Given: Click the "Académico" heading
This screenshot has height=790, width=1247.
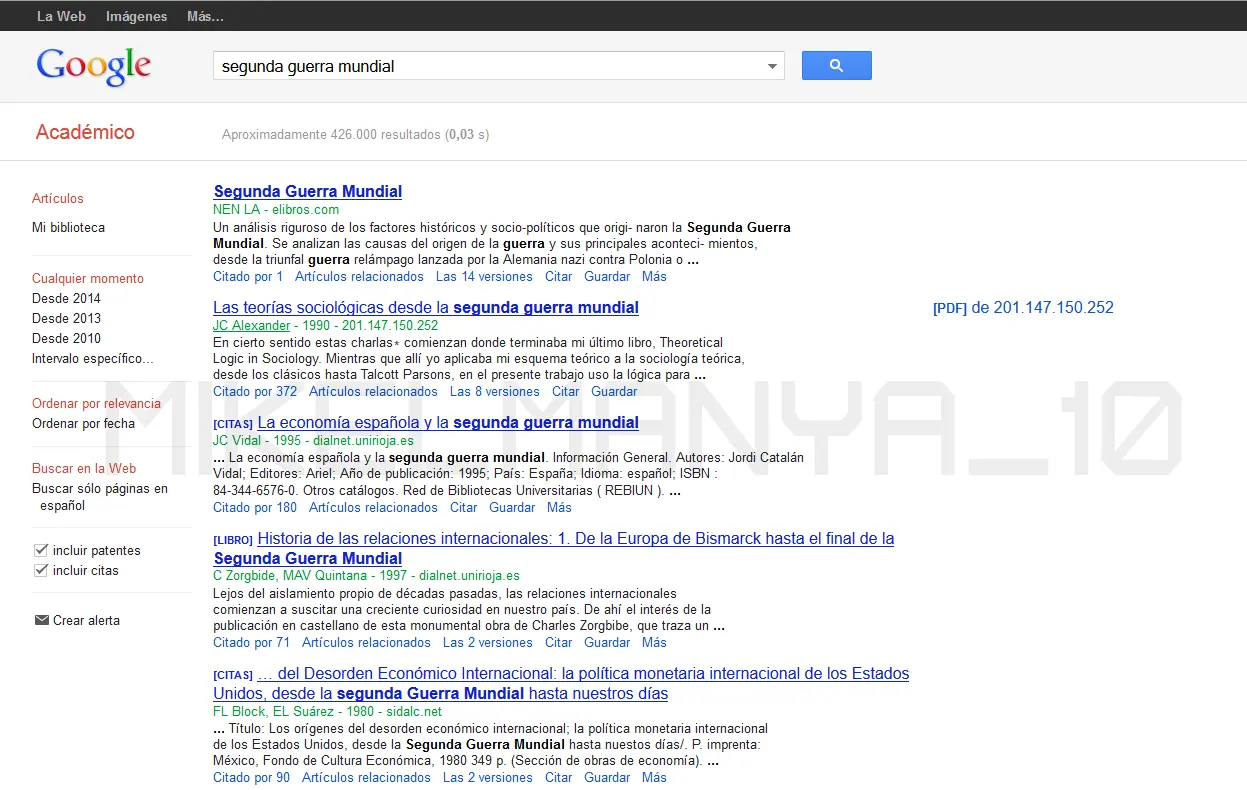Looking at the screenshot, I should tap(85, 132).
